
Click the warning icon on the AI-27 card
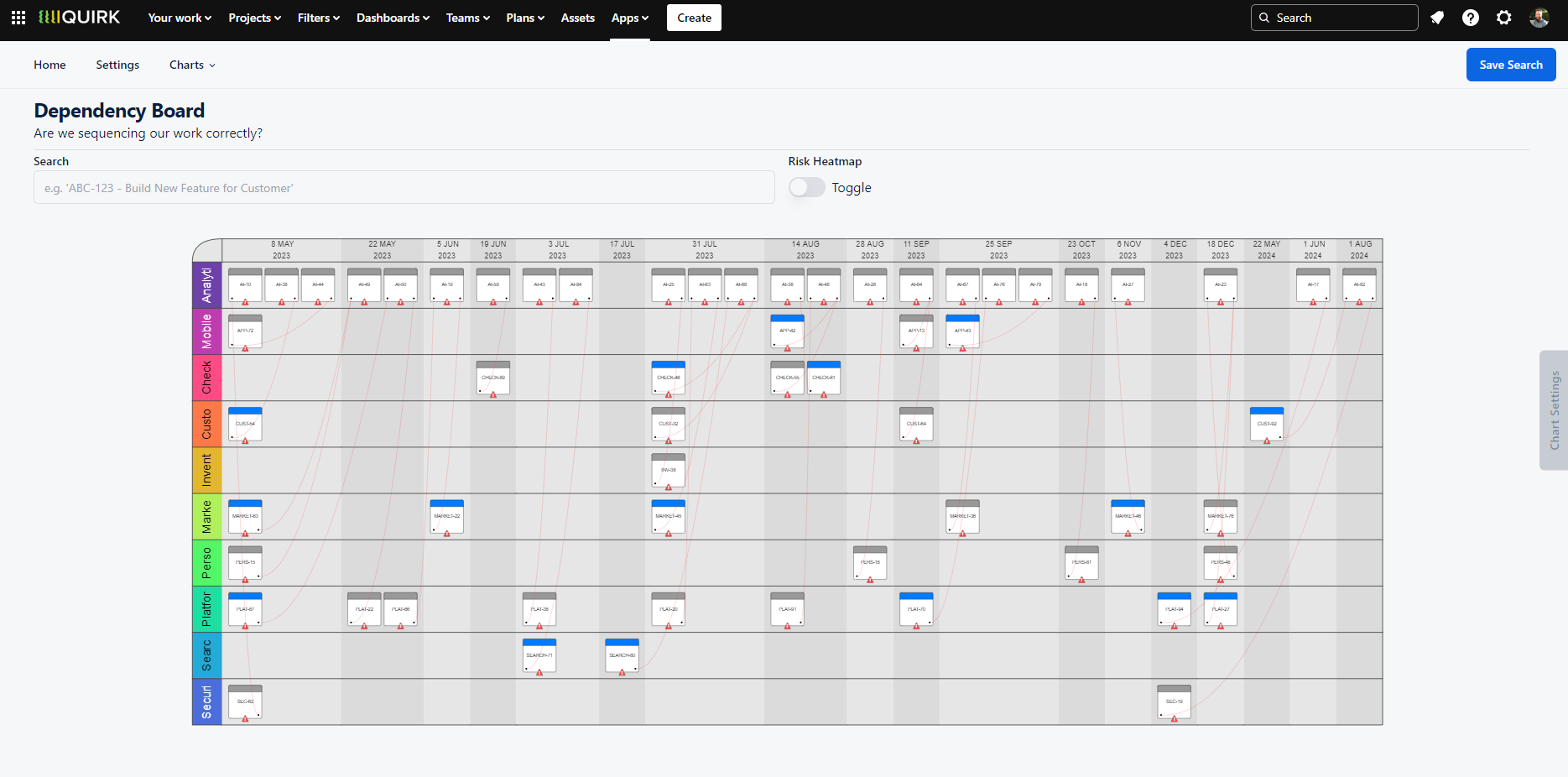tap(1128, 302)
